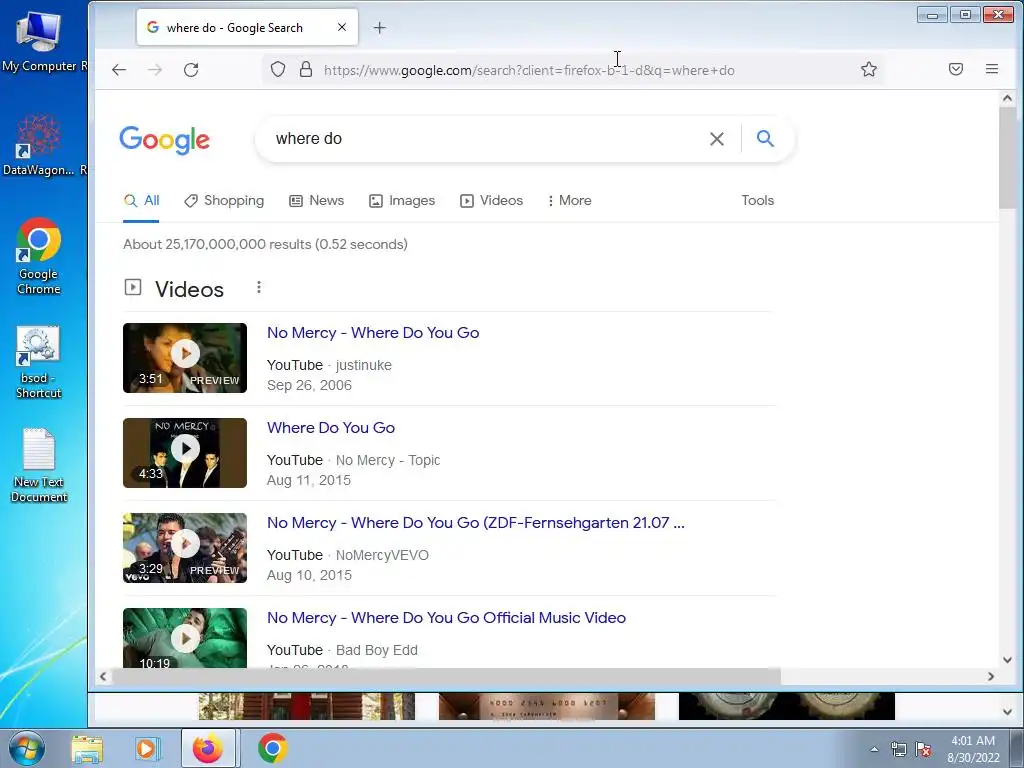Click the padlock site security icon
This screenshot has width=1024, height=768.
(306, 69)
